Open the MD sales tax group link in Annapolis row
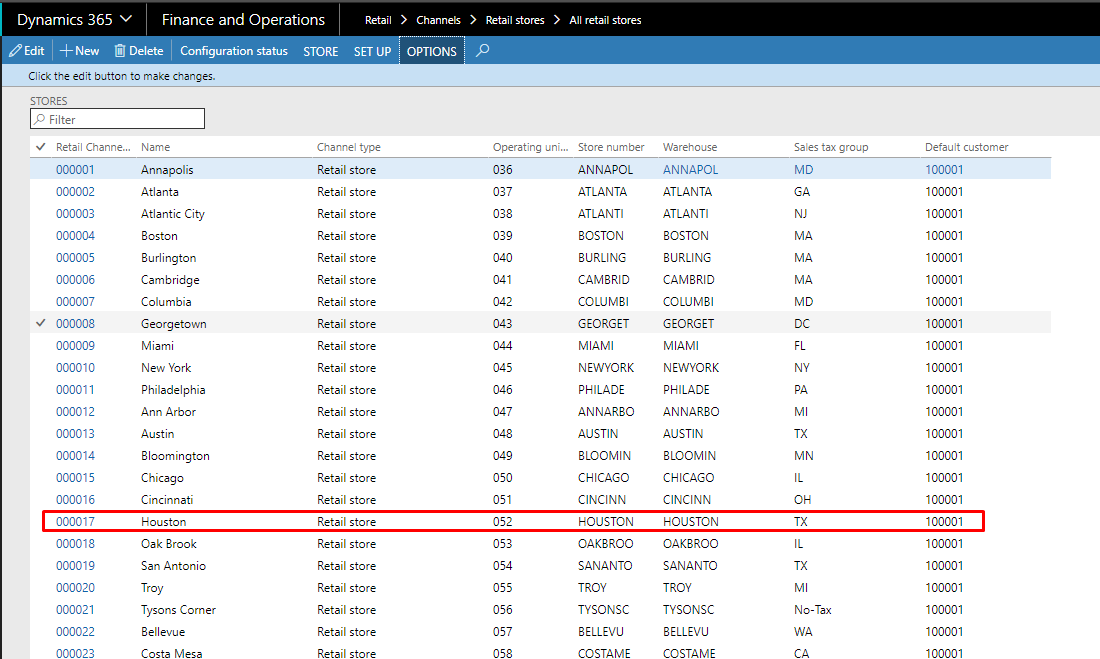1100x659 pixels. (x=803, y=170)
